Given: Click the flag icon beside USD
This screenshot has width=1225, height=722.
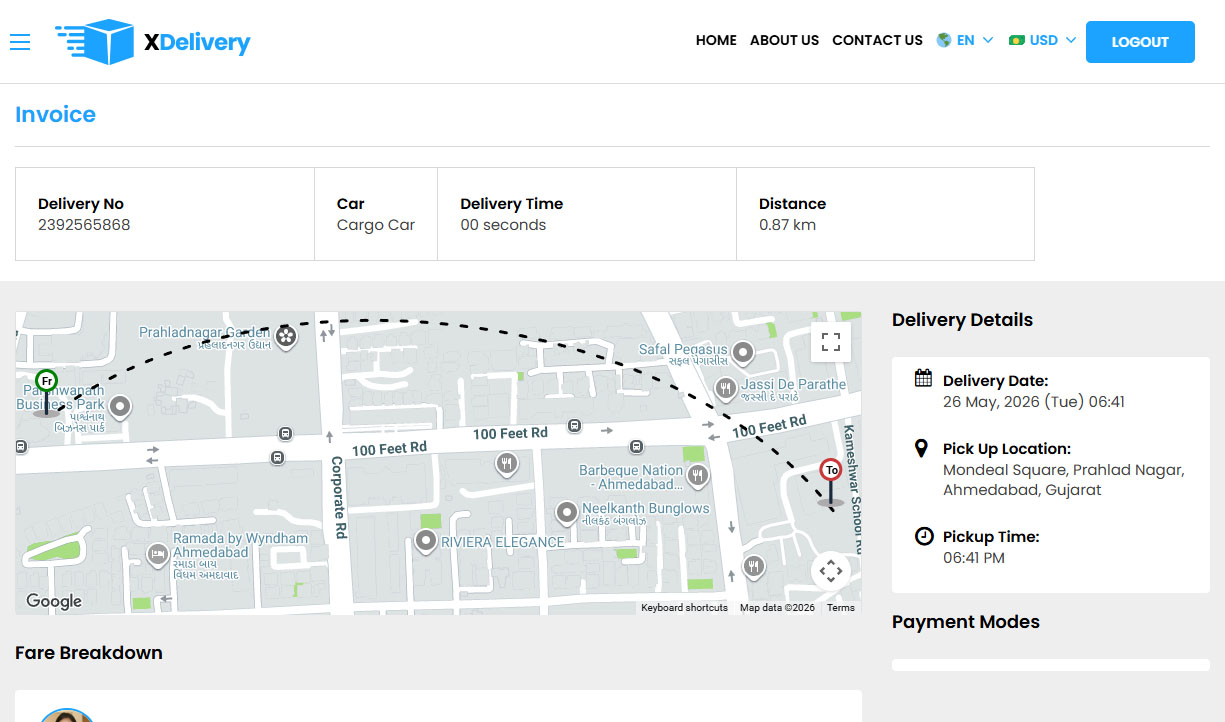Looking at the screenshot, I should (1017, 41).
